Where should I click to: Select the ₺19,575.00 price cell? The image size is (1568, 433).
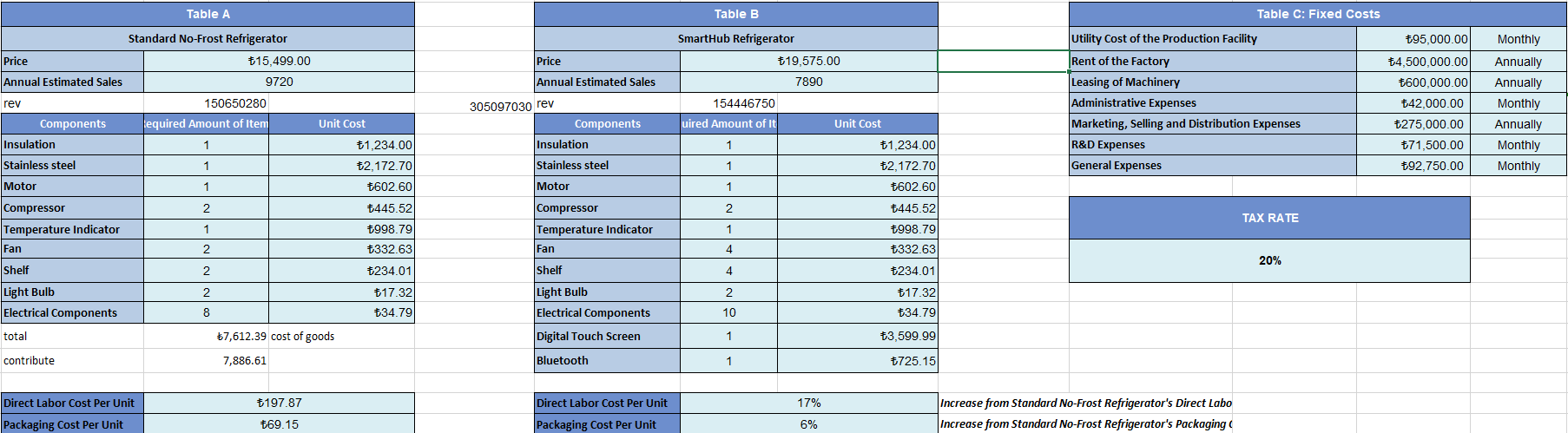pos(808,61)
